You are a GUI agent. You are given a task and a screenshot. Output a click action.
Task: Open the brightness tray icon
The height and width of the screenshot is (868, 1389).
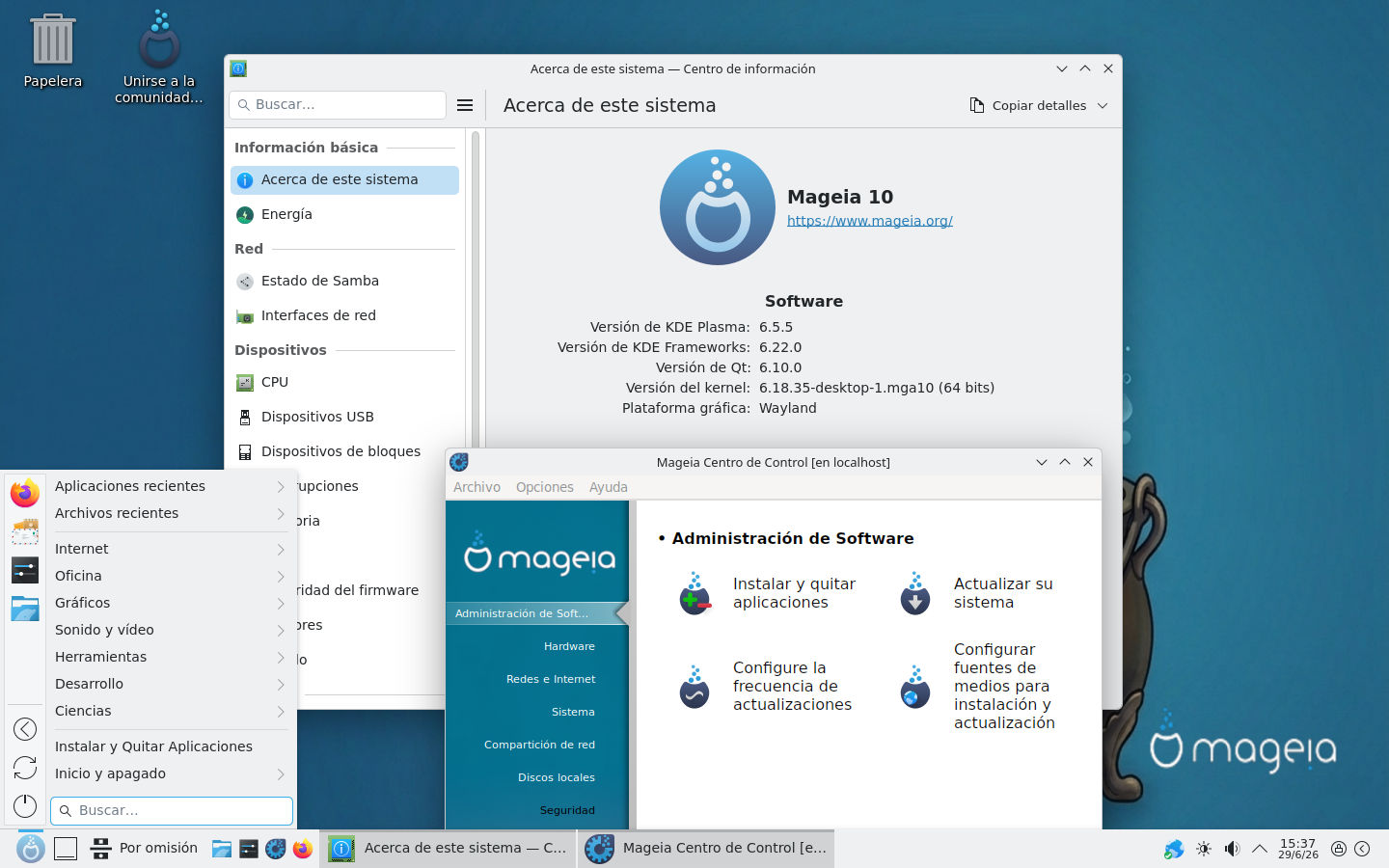(1204, 849)
